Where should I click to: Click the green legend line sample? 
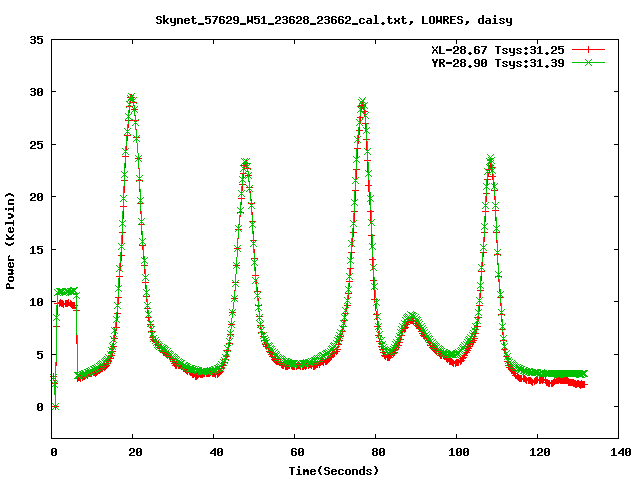point(588,63)
